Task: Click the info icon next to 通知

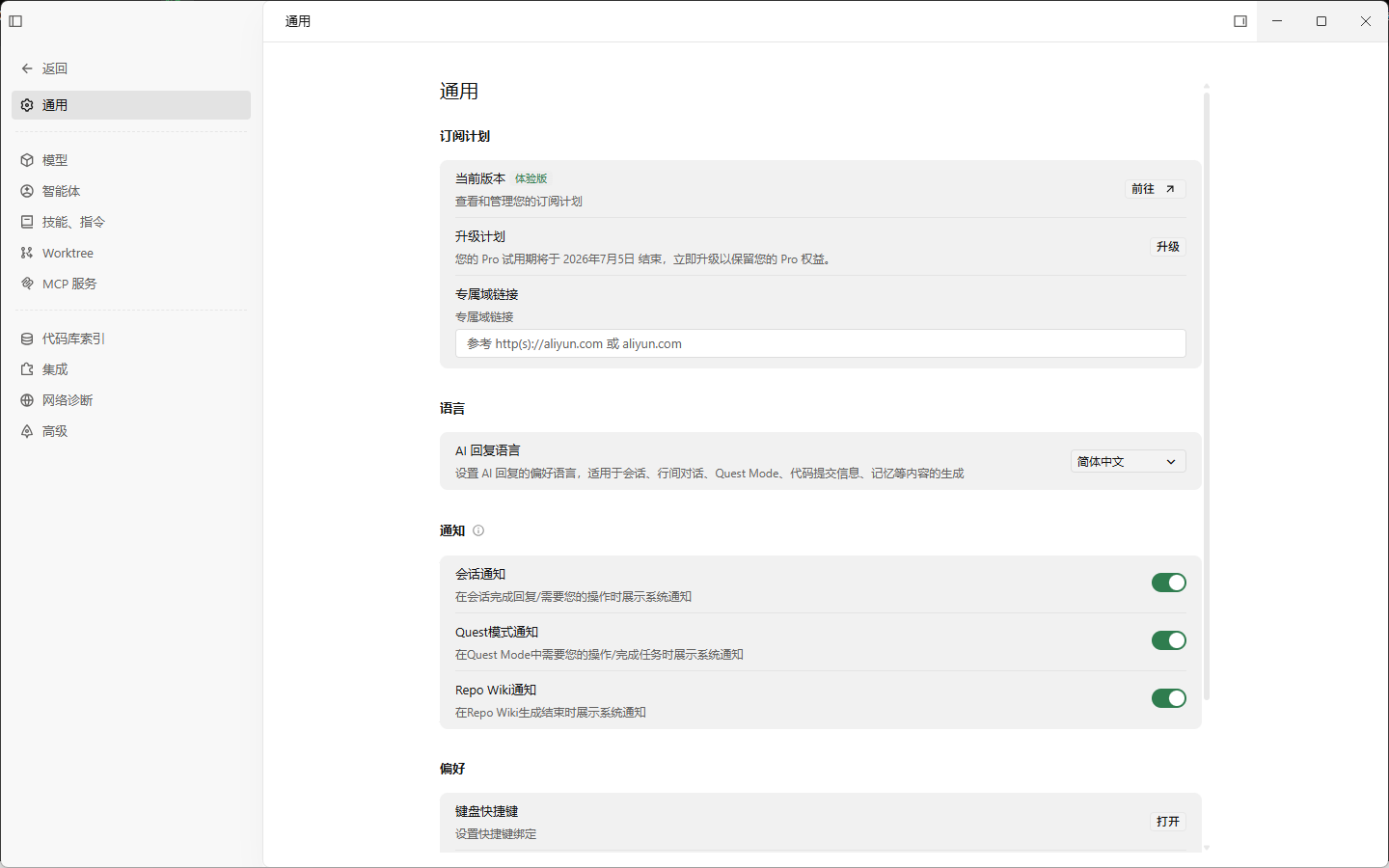Action: (478, 530)
